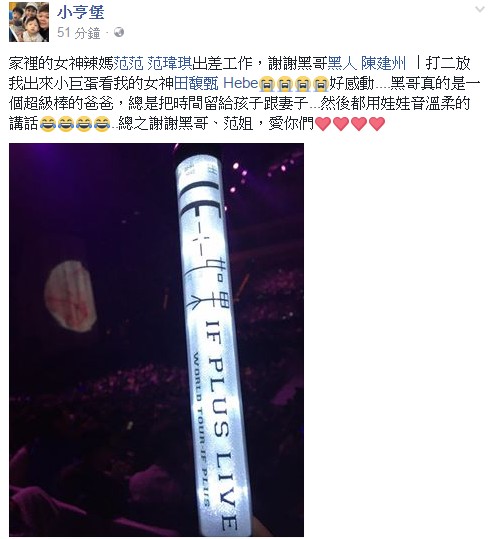Click the first crying emoji after Hebe
Screen dimensions: 496x539
(267, 84)
